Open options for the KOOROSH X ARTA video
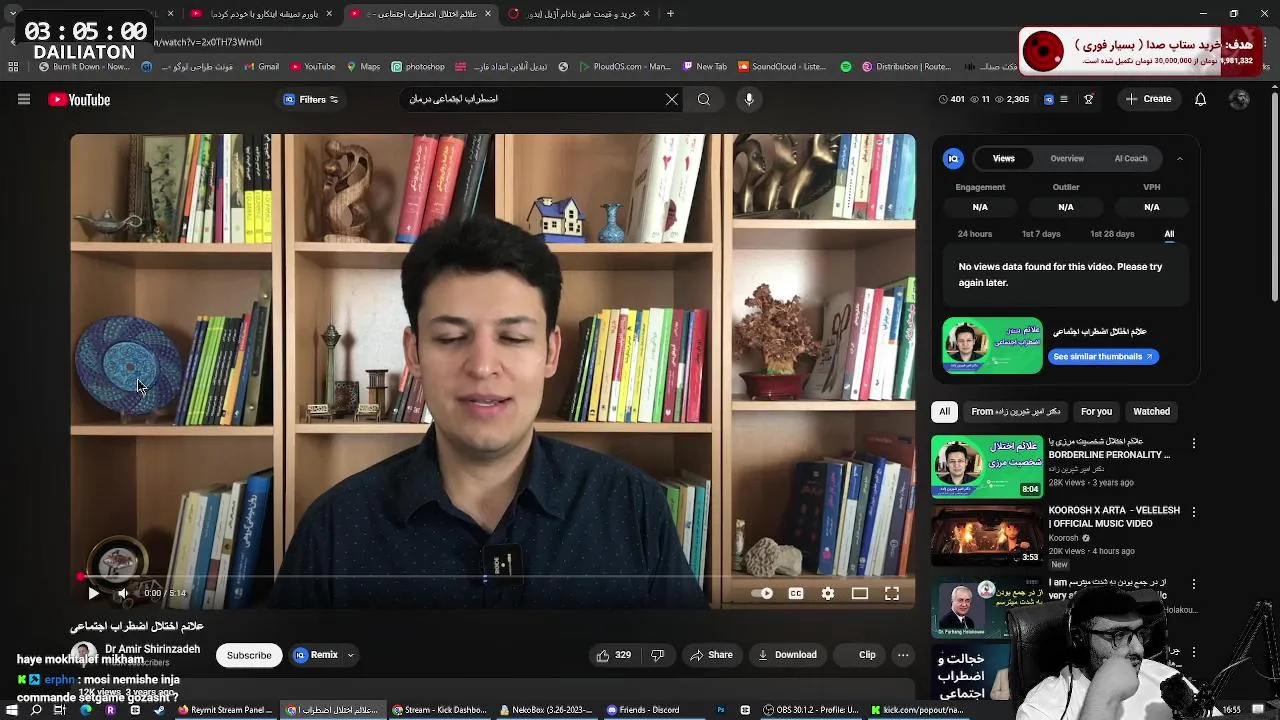This screenshot has width=1280, height=720. [x=1193, y=512]
